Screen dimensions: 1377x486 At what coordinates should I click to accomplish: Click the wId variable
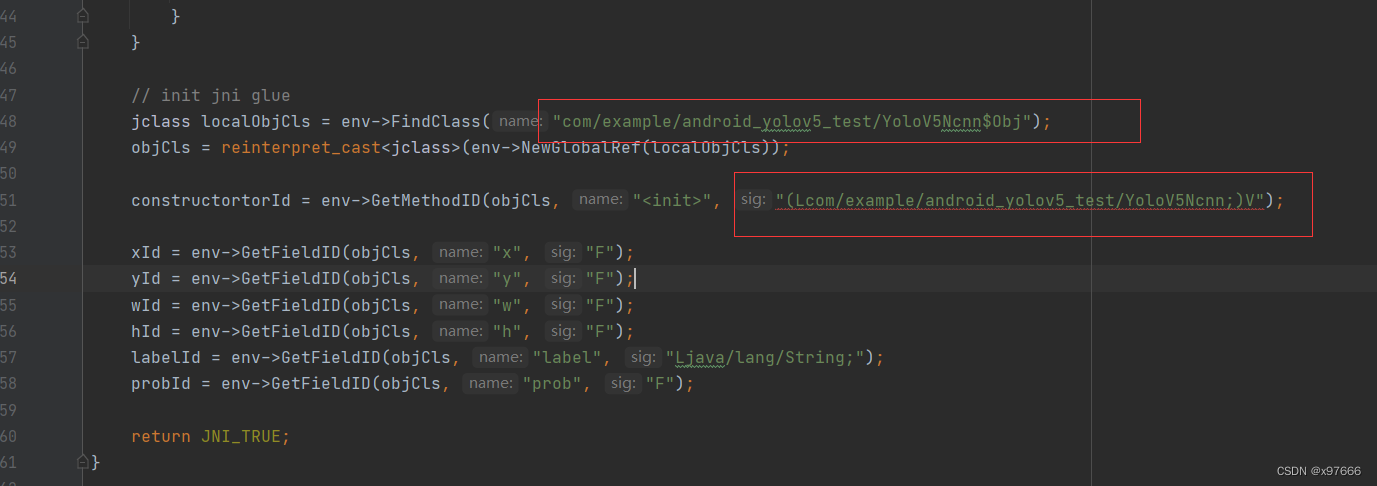[146, 304]
